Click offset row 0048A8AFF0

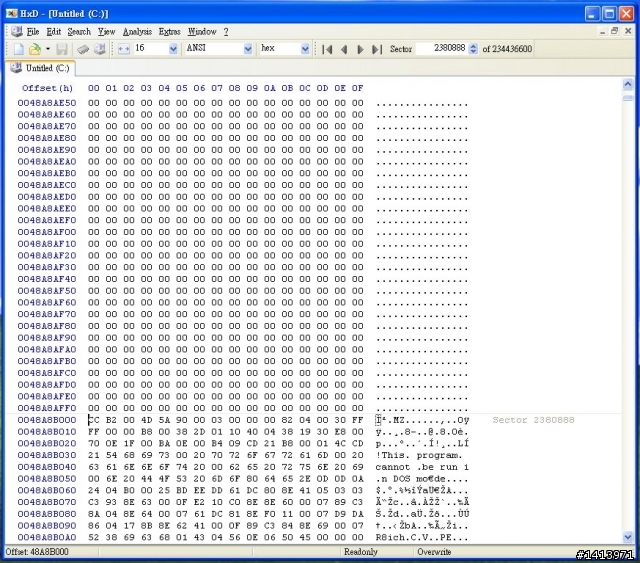coord(47,408)
